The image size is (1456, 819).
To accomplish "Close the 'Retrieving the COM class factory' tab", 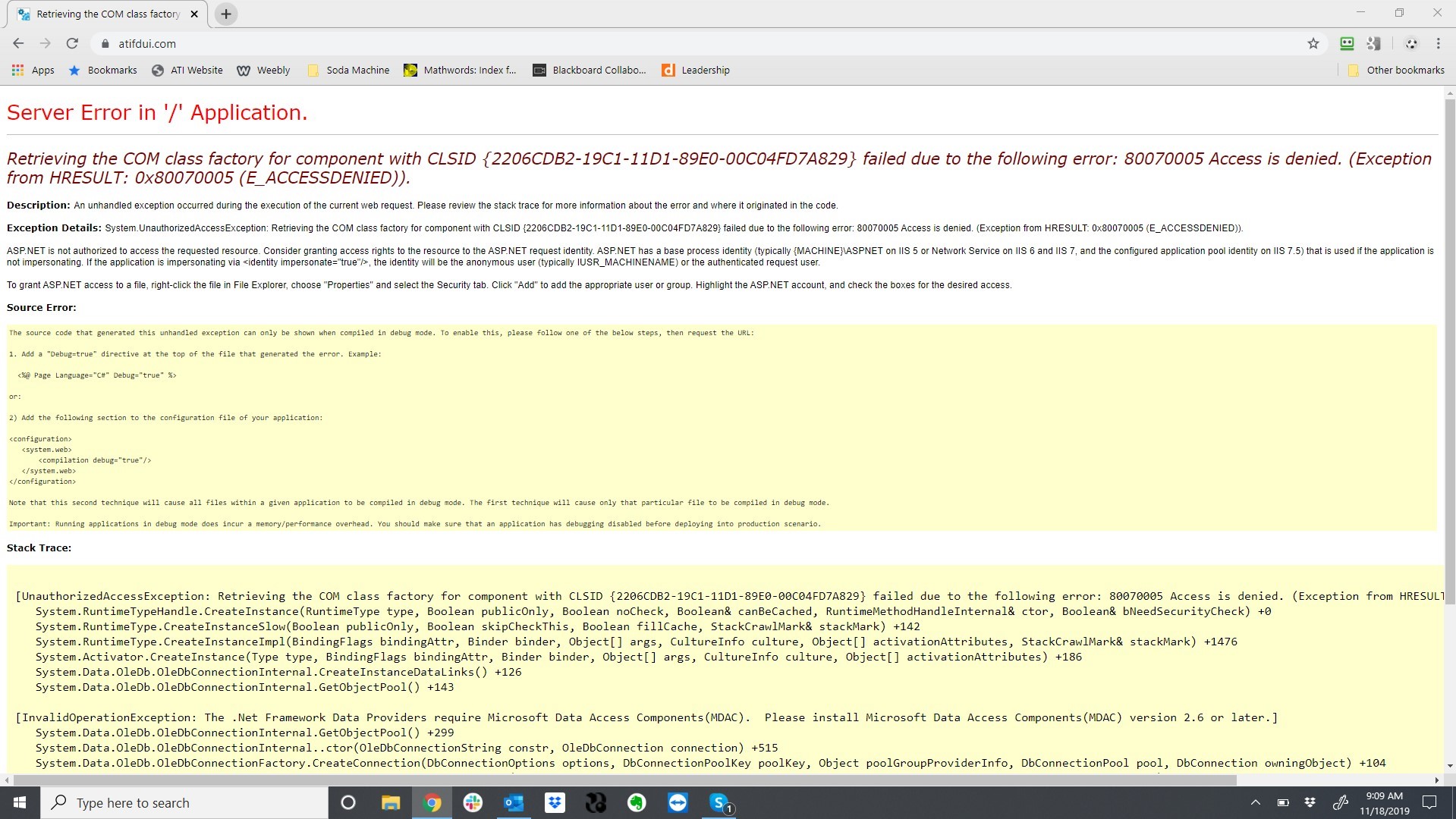I will click(x=194, y=14).
